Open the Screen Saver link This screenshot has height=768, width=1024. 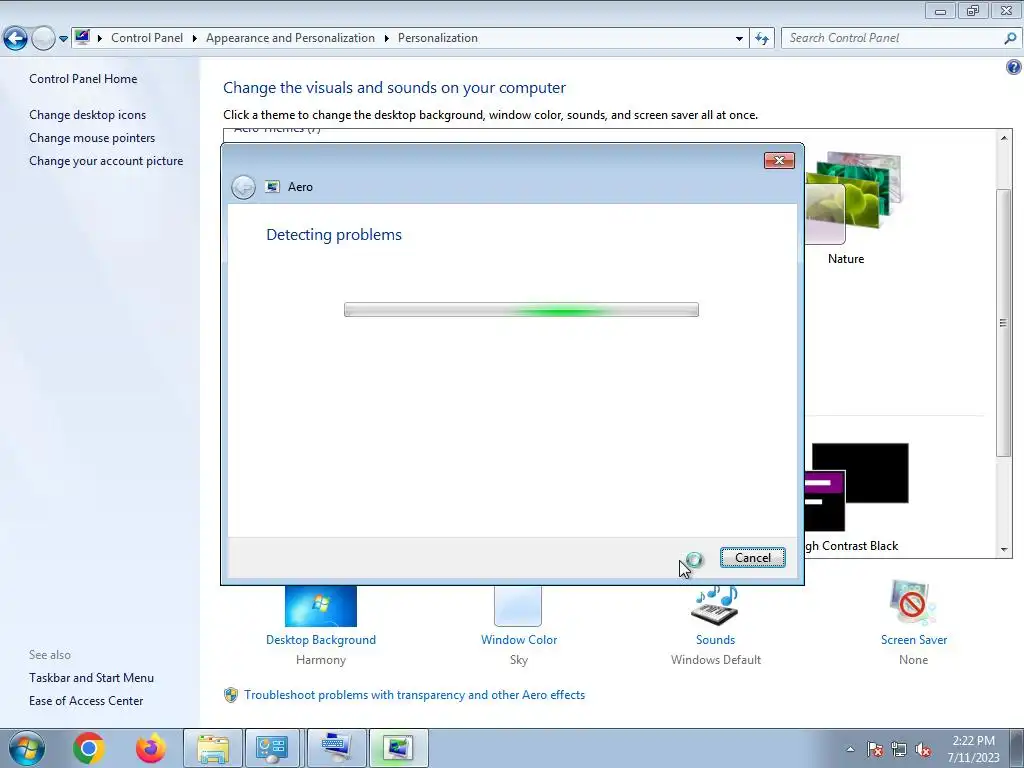pyautogui.click(x=914, y=640)
